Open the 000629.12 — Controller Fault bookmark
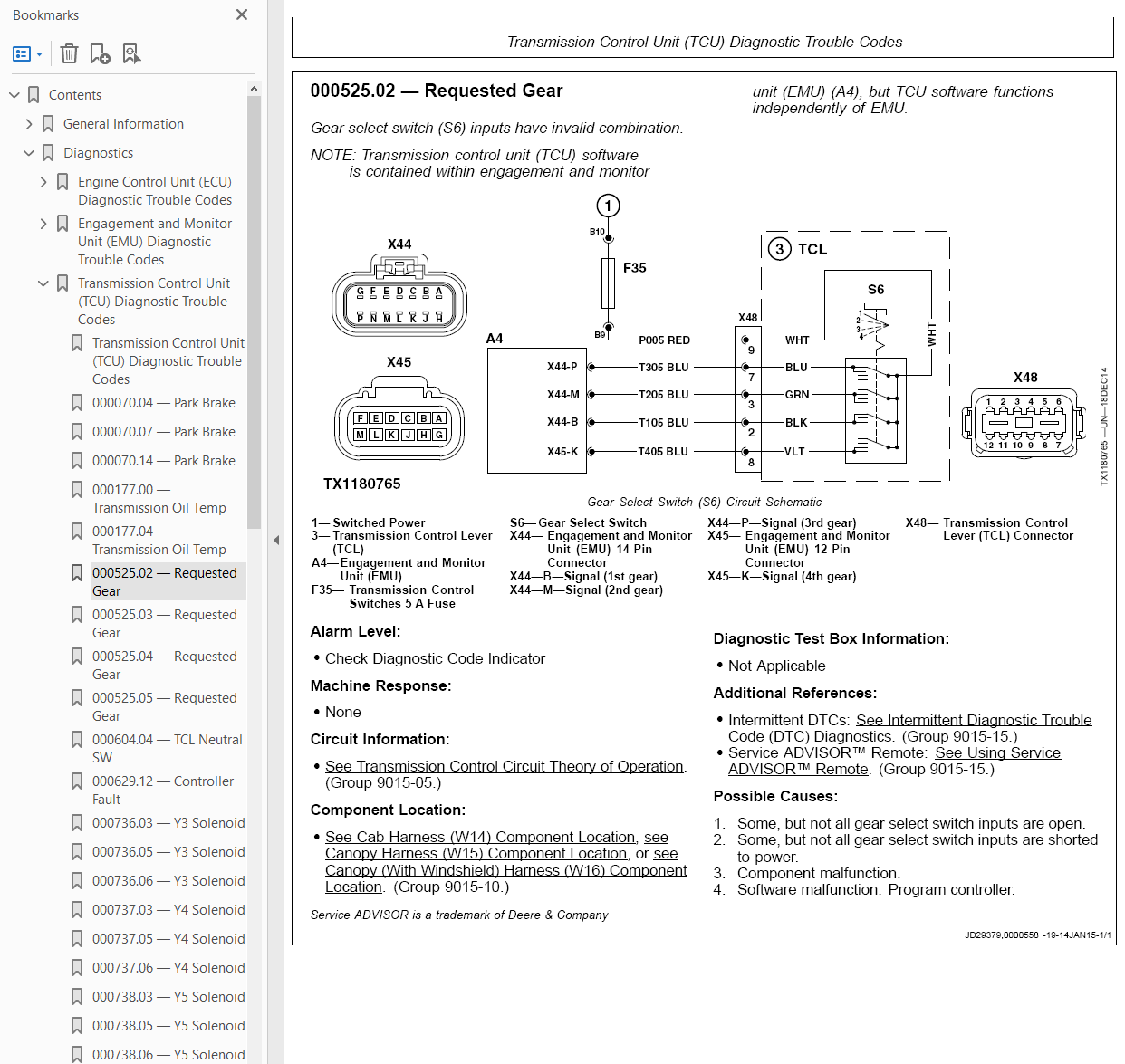This screenshot has height=1064, width=1125. pyautogui.click(x=162, y=791)
